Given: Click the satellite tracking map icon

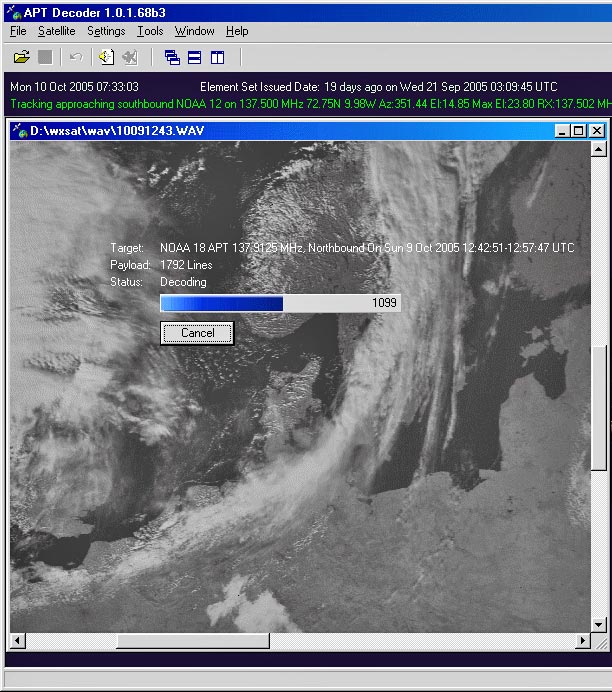Looking at the screenshot, I should click(106, 57).
